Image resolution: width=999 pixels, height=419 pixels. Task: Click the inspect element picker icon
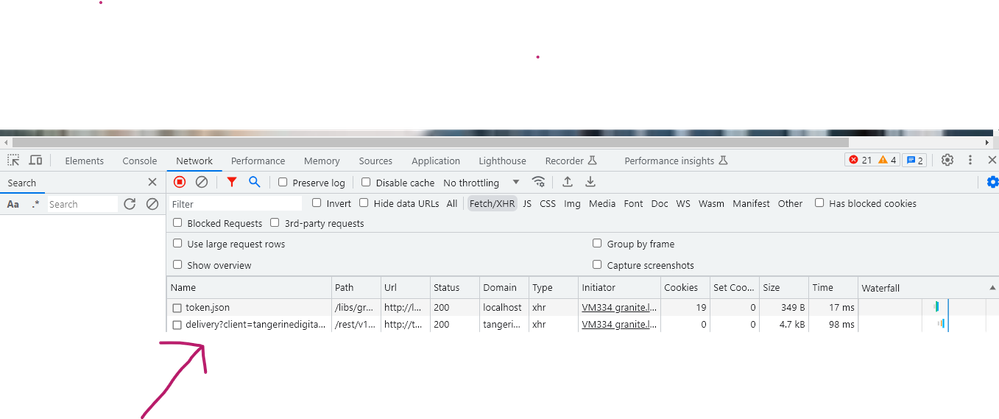coord(14,161)
